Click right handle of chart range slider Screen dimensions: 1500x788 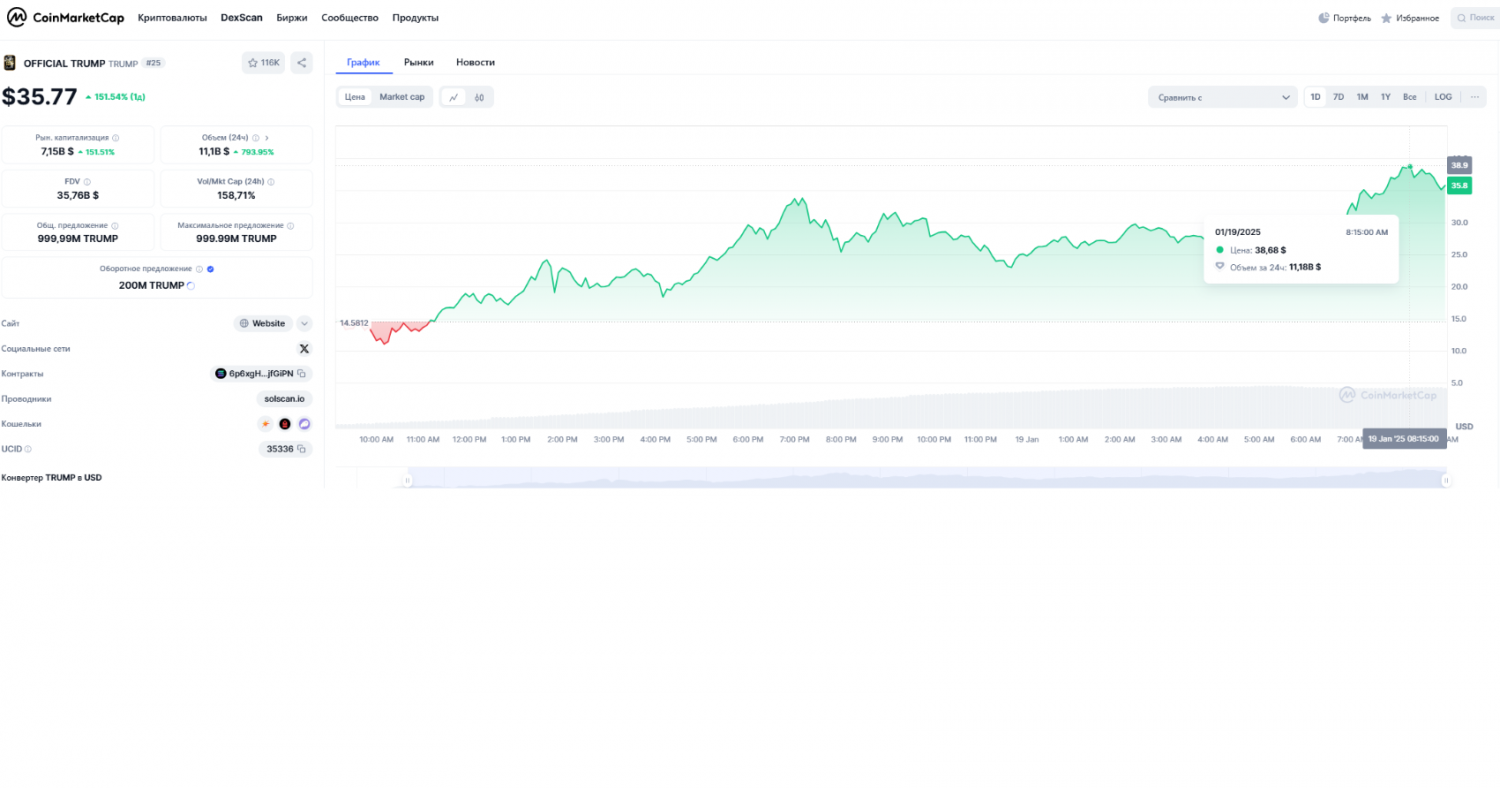coord(1446,481)
